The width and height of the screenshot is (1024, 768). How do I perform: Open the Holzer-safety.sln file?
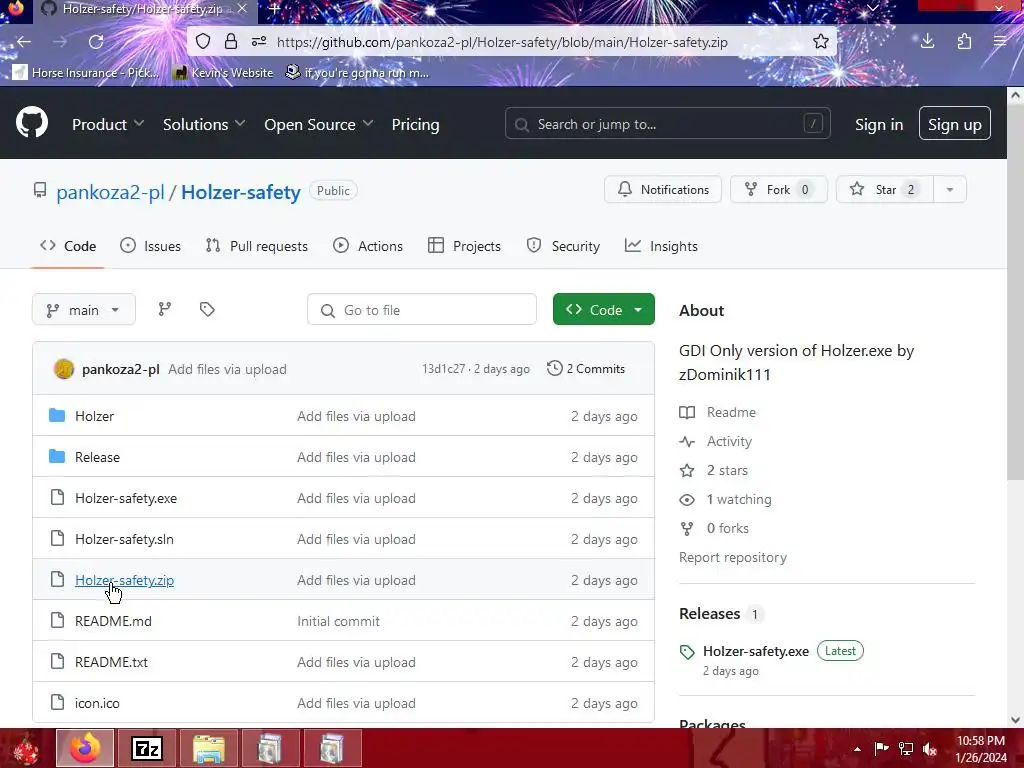tap(124, 539)
